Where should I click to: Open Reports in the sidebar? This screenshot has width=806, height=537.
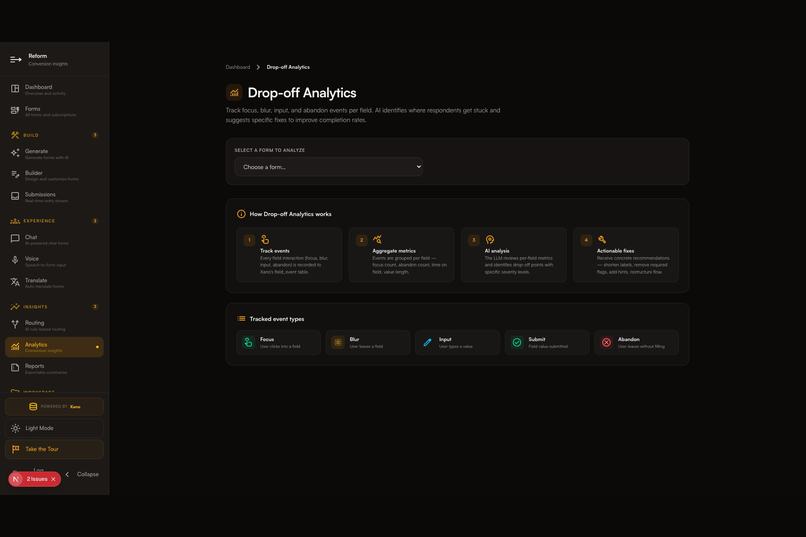pos(54,368)
